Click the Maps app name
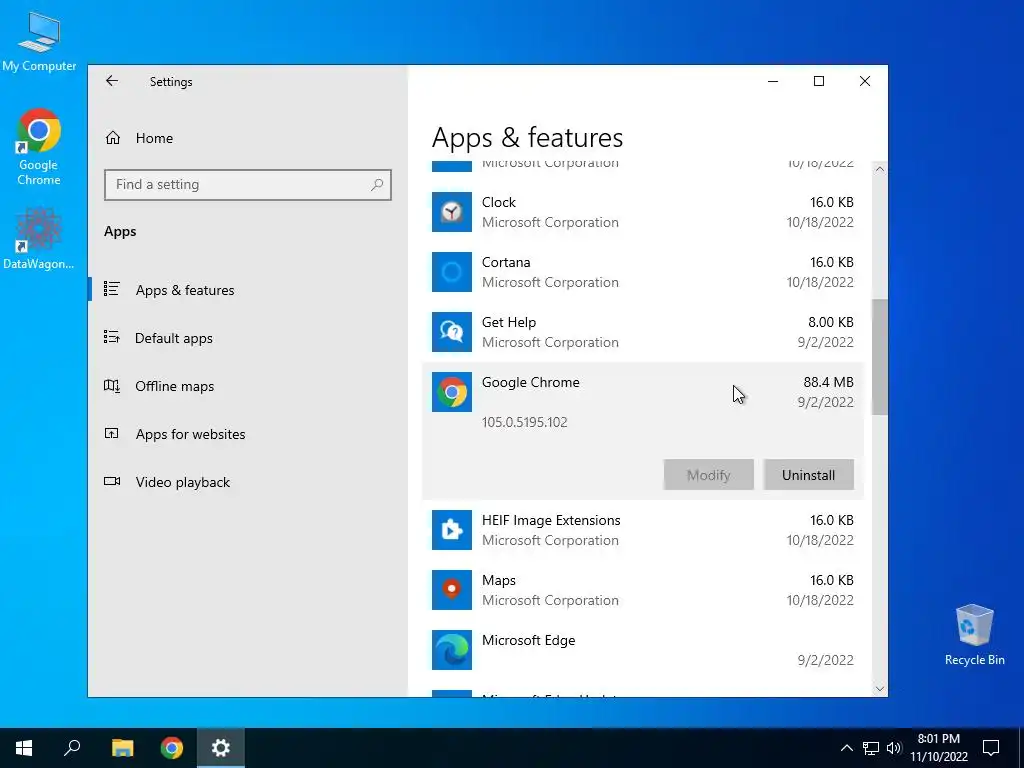 pos(498,581)
